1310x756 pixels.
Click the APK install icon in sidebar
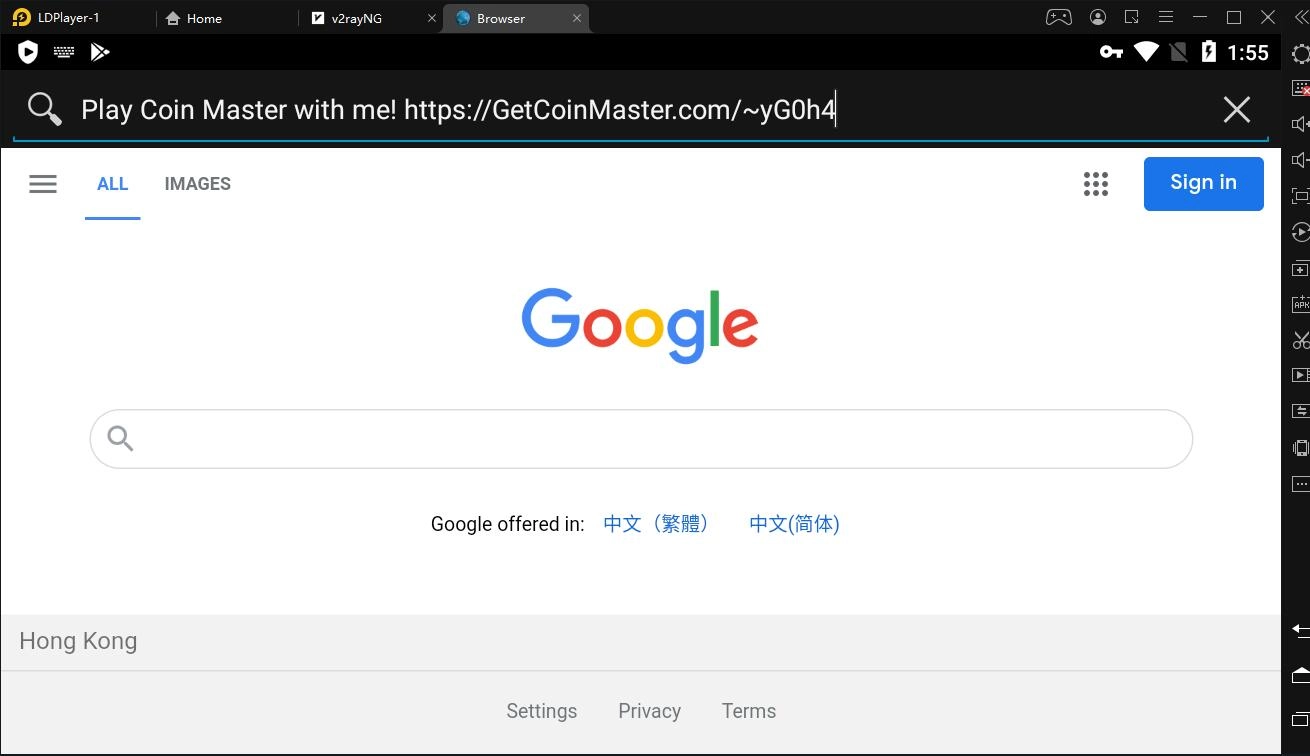pos(1300,304)
